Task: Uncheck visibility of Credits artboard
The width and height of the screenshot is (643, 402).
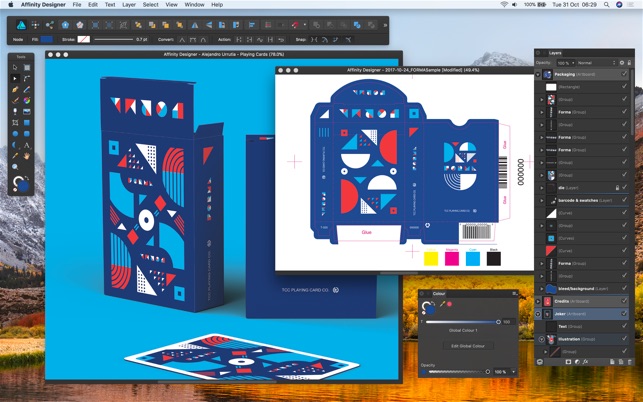Action: (624, 301)
